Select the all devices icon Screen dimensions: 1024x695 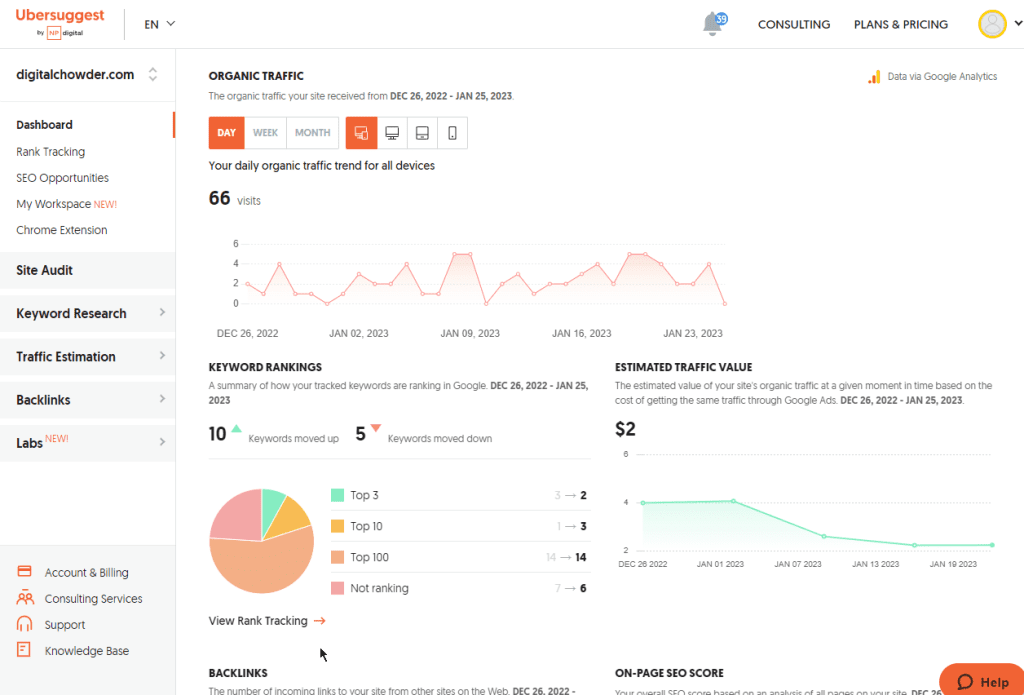pyautogui.click(x=361, y=133)
